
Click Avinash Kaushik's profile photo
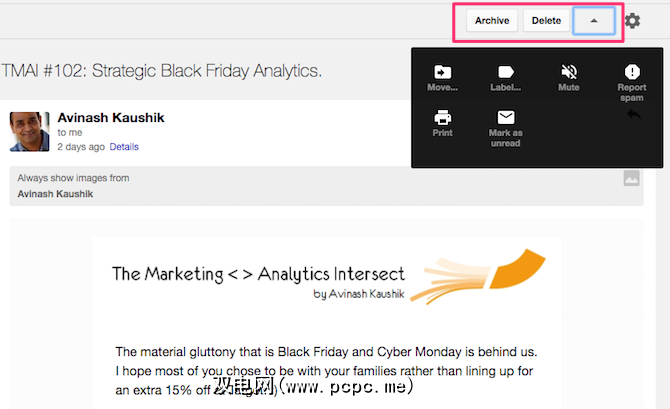point(30,131)
